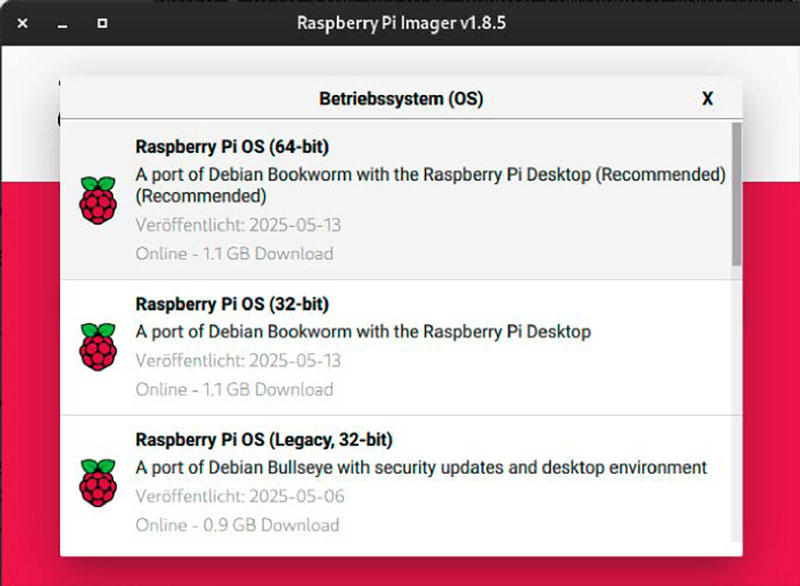
Task: Select Raspberry Pi OS (64-bit) title
Action: coord(232,147)
